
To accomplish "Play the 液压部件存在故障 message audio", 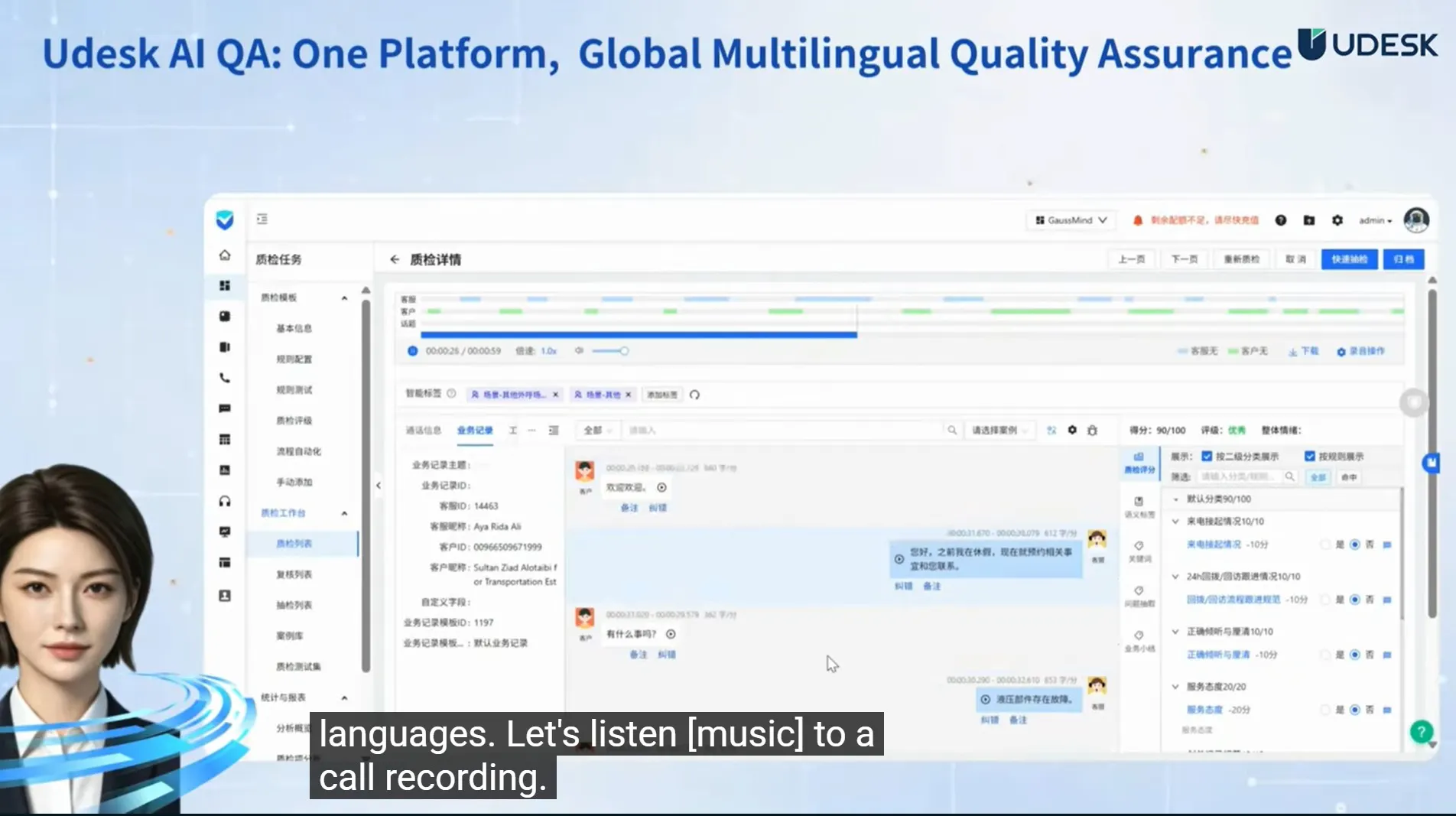I will pos(986,699).
